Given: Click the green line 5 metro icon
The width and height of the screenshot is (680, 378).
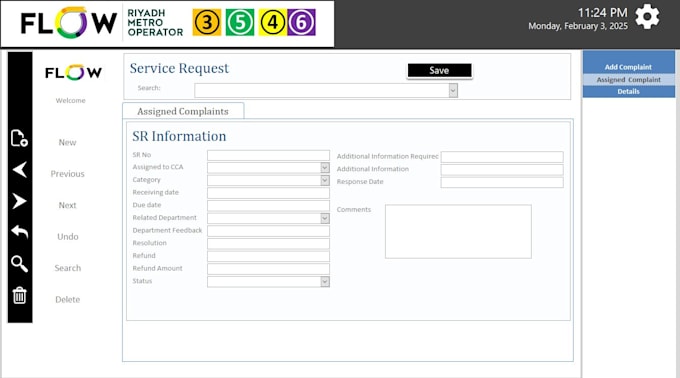Looking at the screenshot, I should pyautogui.click(x=240, y=22).
